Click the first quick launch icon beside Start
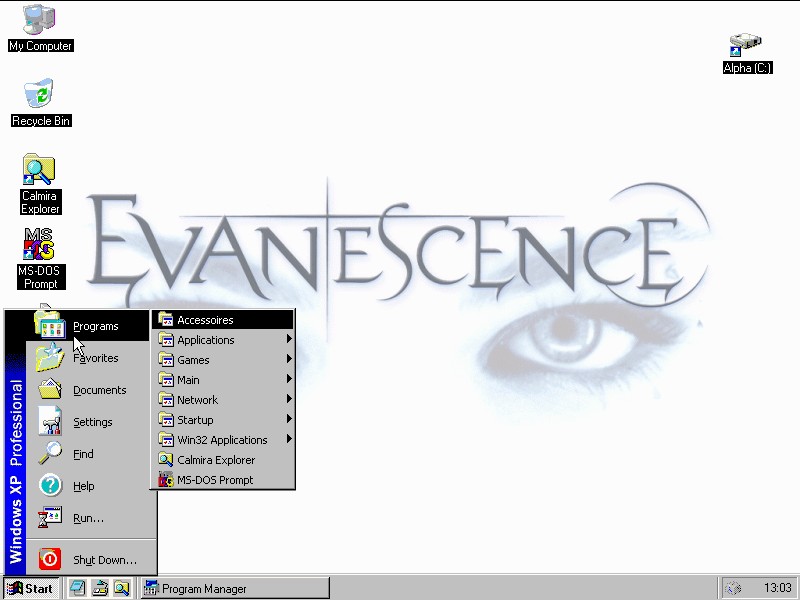The height and width of the screenshot is (600, 800). [x=78, y=588]
